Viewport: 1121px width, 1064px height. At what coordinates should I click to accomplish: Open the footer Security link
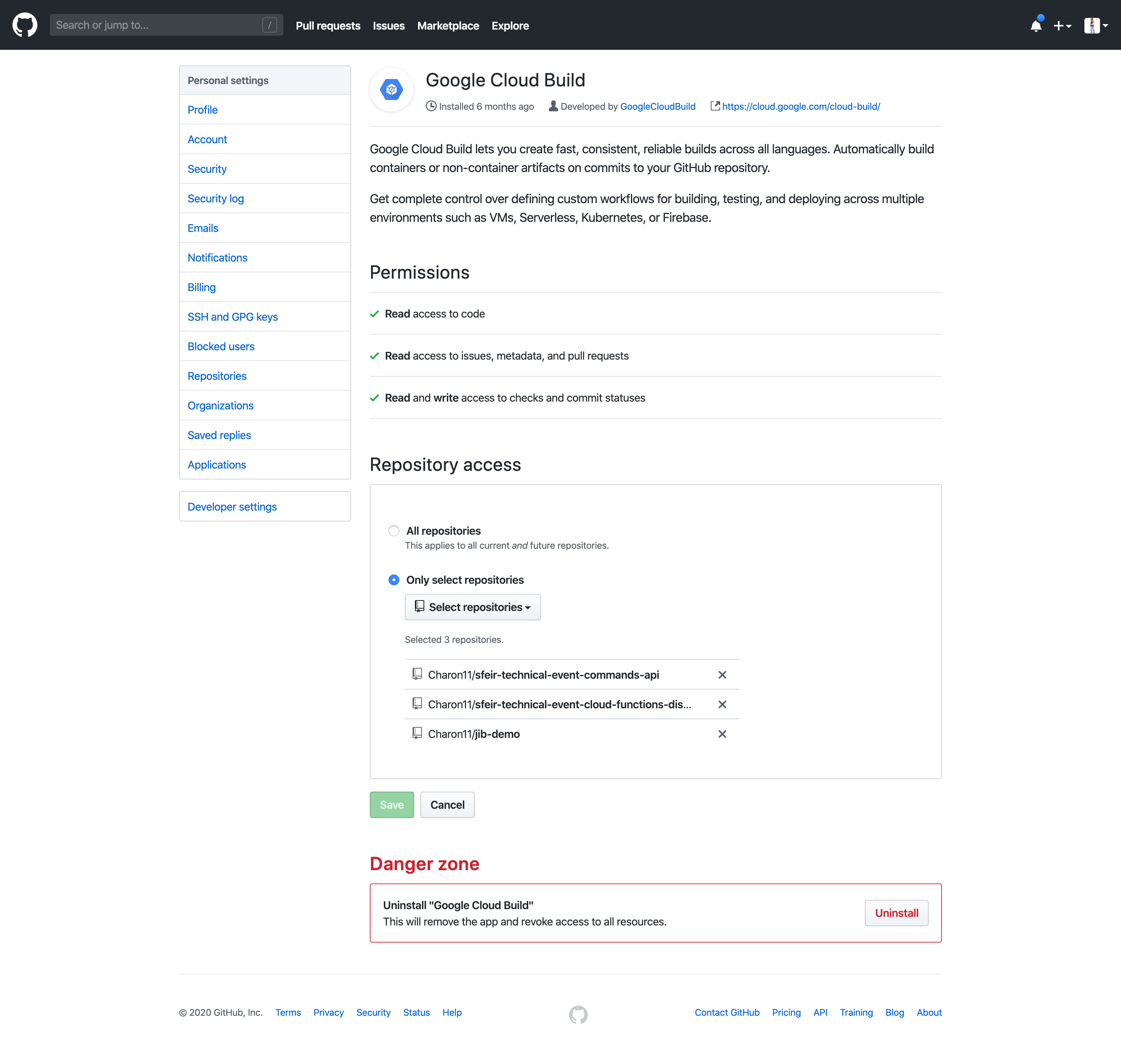pyautogui.click(x=373, y=1012)
